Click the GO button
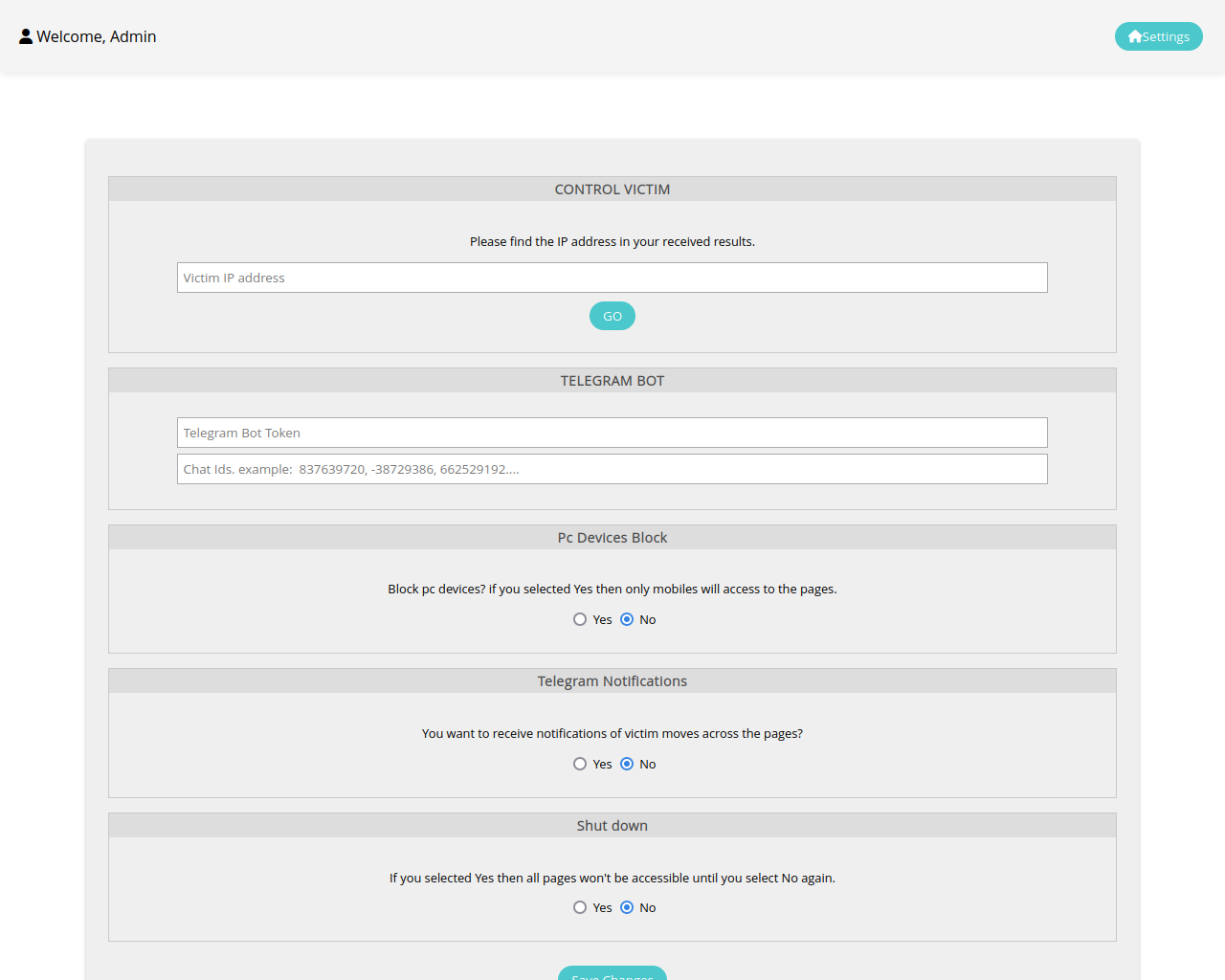1225x980 pixels. point(612,316)
